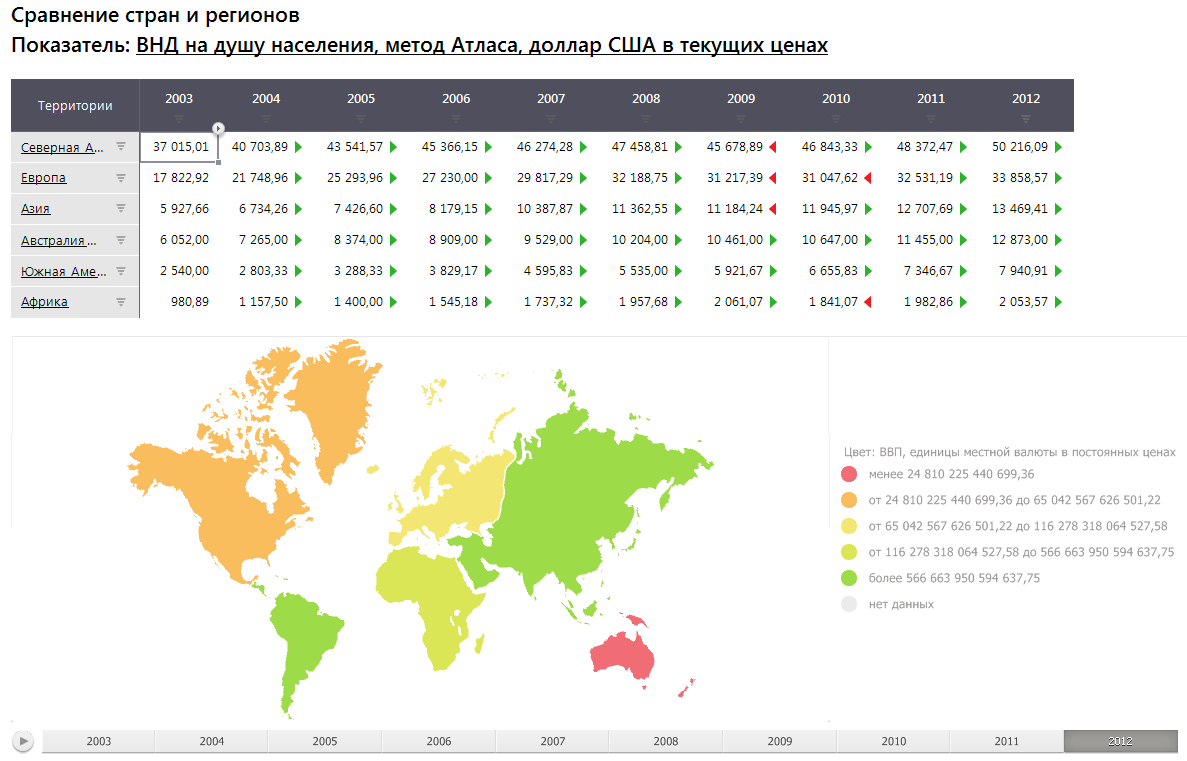Open the Африка territory link

44,302
